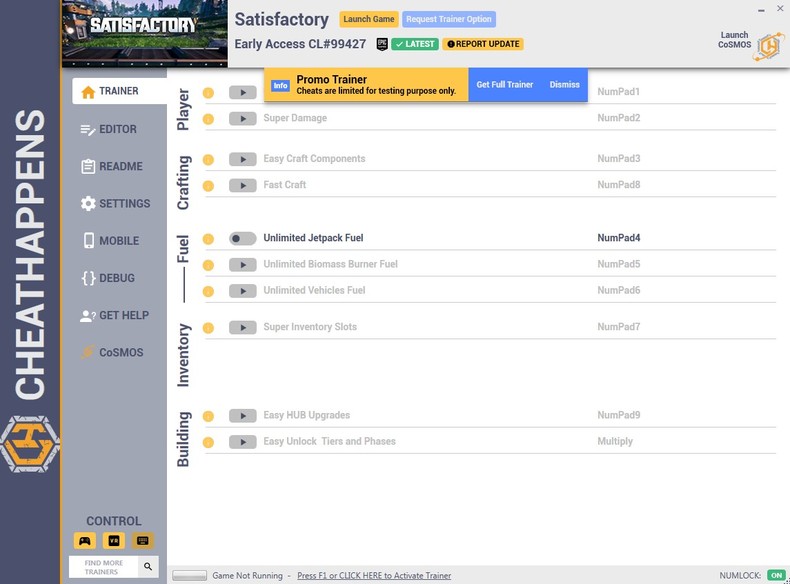The width and height of the screenshot is (790, 584).
Task: Activate Unlimited Vehicles Fuel play button
Action: pos(242,291)
